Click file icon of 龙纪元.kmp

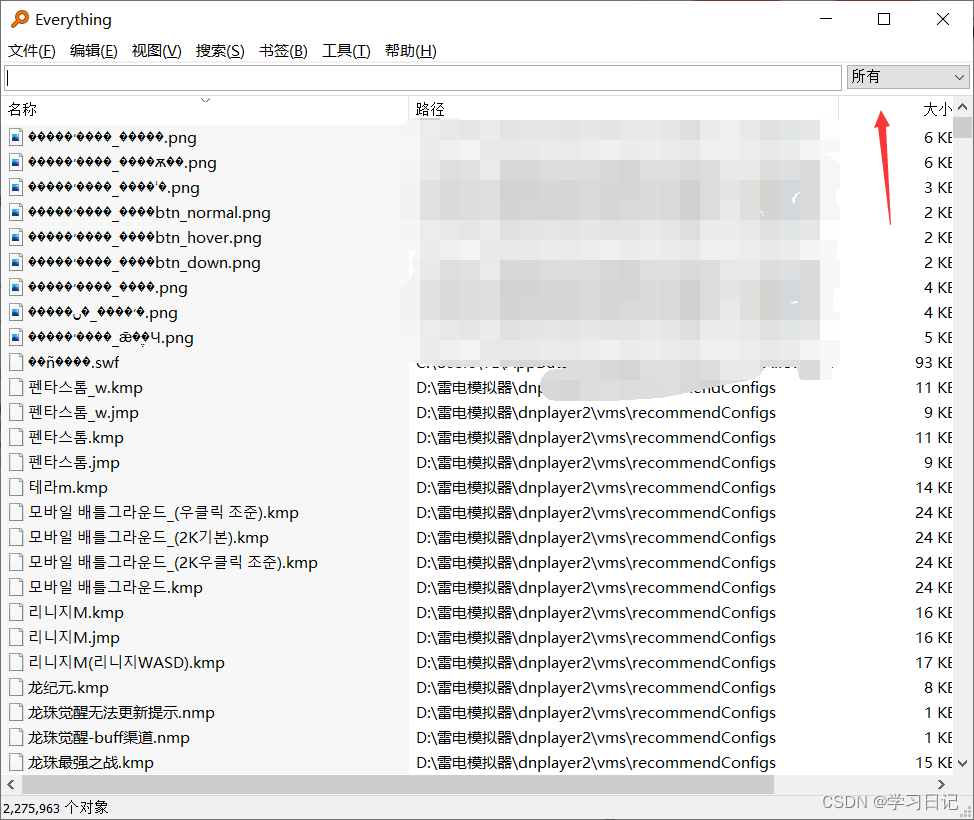(16, 687)
